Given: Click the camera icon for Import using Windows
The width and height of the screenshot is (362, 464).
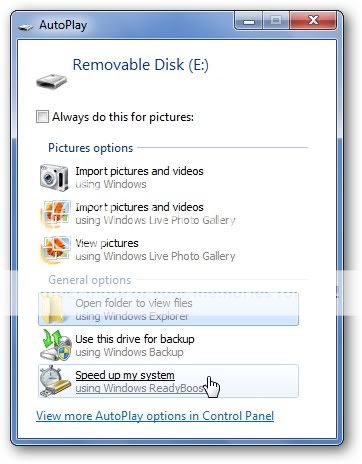Looking at the screenshot, I should (54, 177).
